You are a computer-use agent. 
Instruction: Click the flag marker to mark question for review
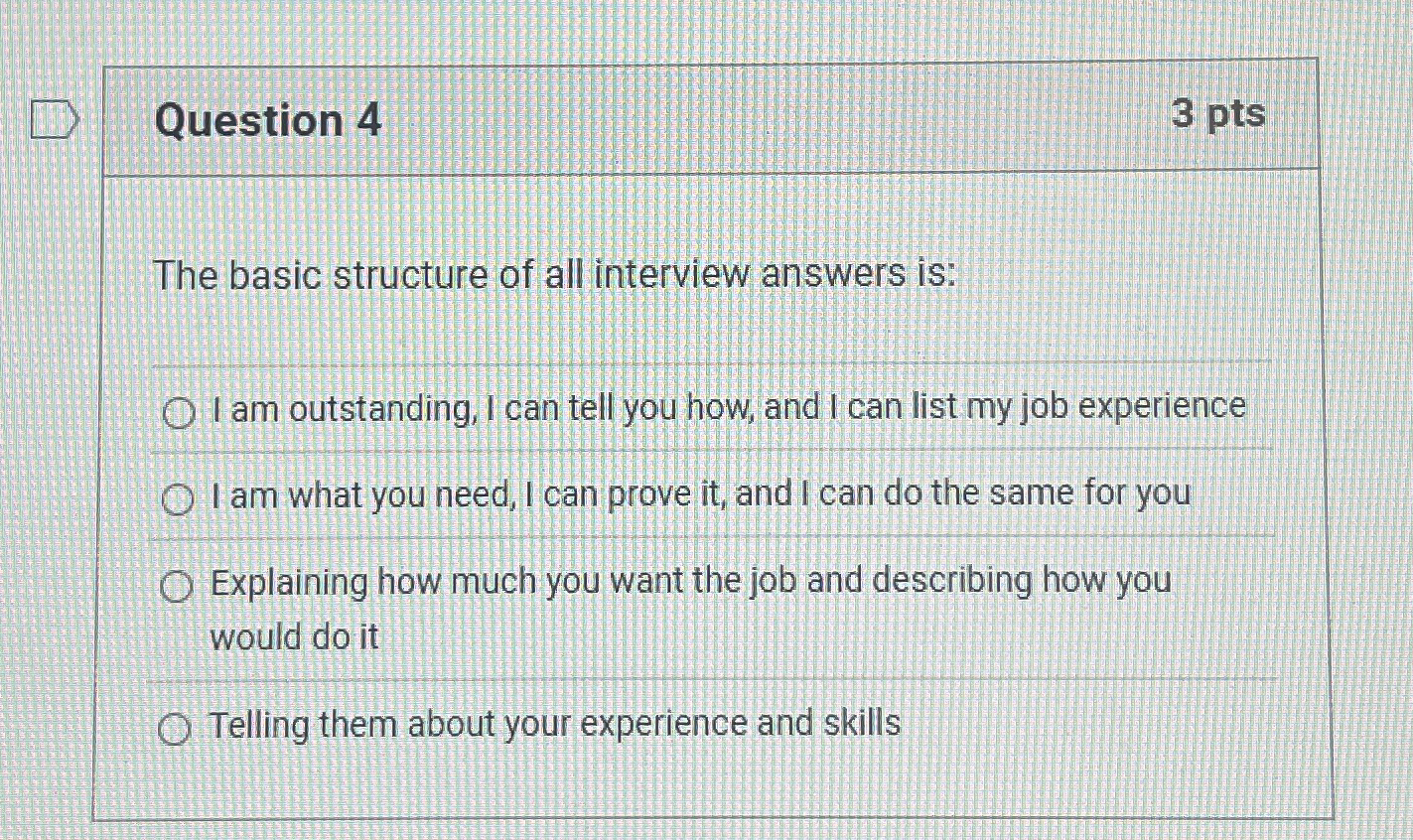click(52, 119)
